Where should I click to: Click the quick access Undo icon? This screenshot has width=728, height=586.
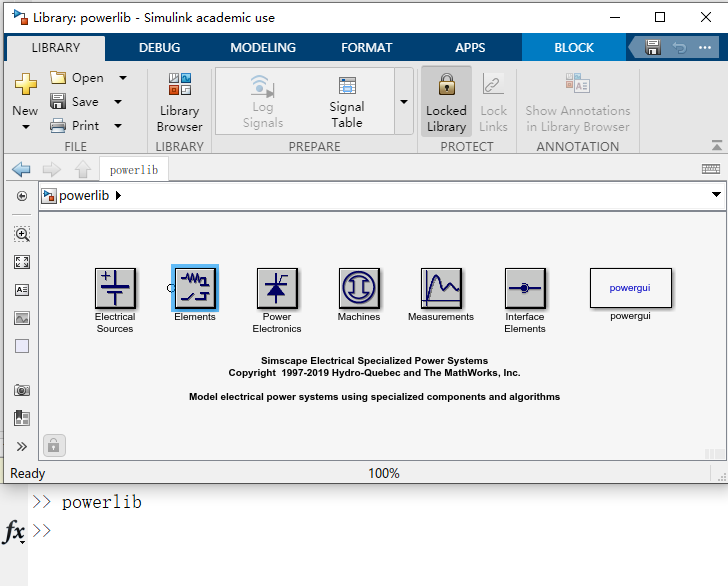679,47
